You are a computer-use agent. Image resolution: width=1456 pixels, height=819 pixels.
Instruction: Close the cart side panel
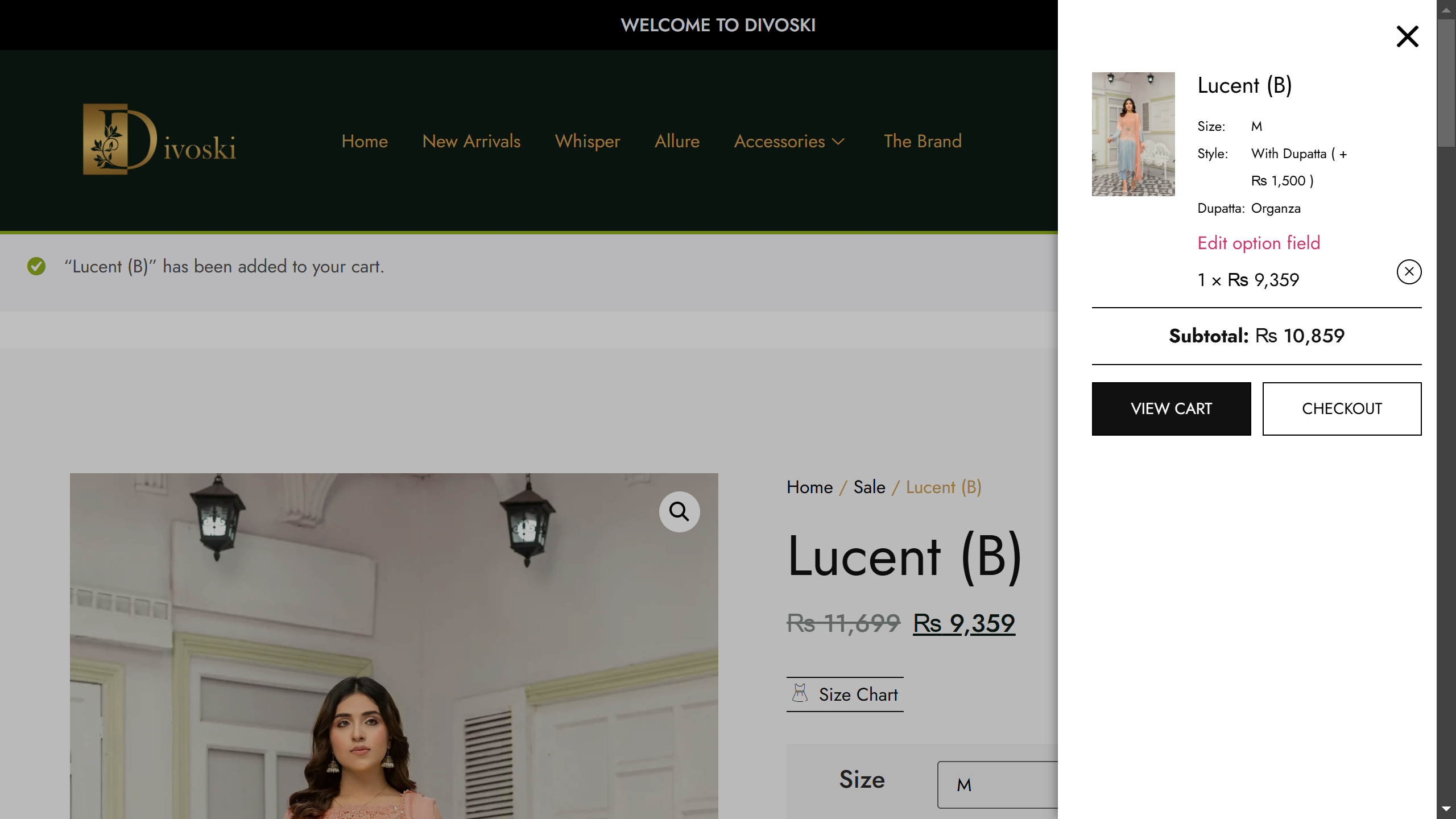1407,37
